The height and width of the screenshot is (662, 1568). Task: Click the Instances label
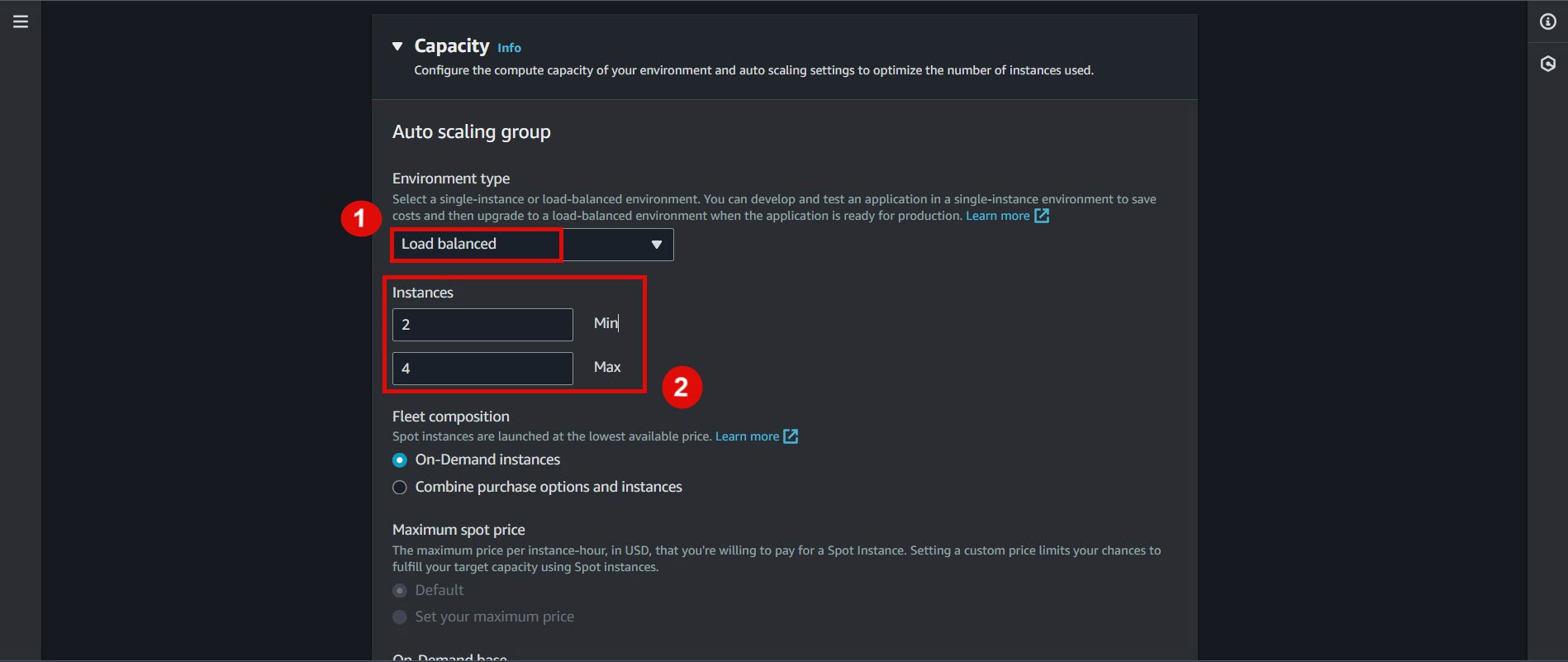click(x=423, y=293)
